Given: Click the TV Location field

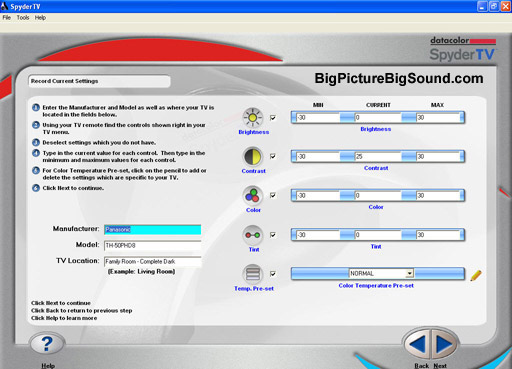Looking at the screenshot, I should tap(153, 262).
